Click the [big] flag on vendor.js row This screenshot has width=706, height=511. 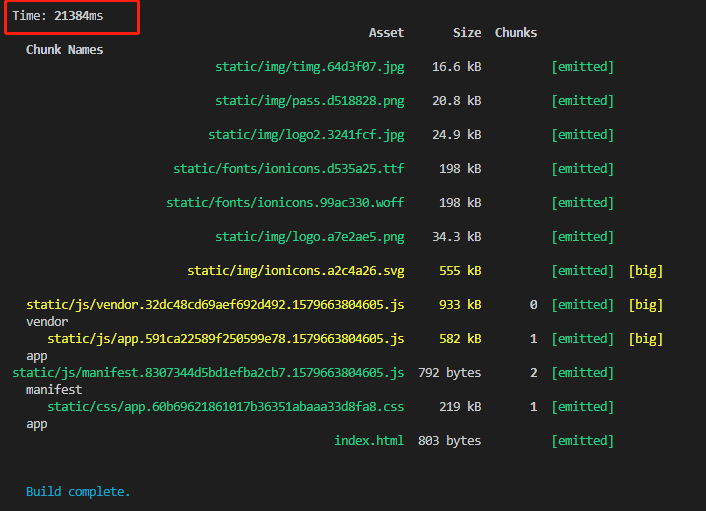(646, 305)
